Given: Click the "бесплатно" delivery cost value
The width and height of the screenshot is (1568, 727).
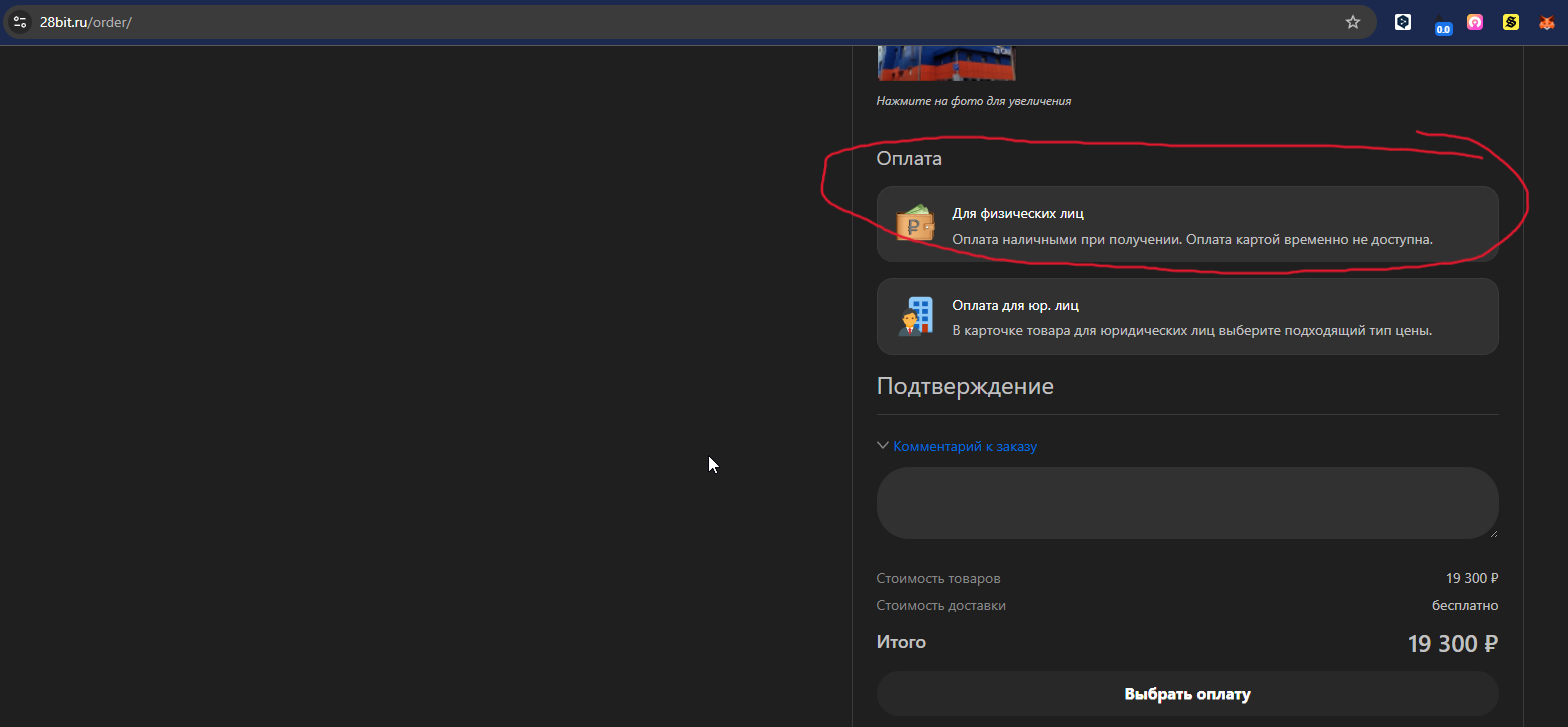Looking at the screenshot, I should [1465, 606].
